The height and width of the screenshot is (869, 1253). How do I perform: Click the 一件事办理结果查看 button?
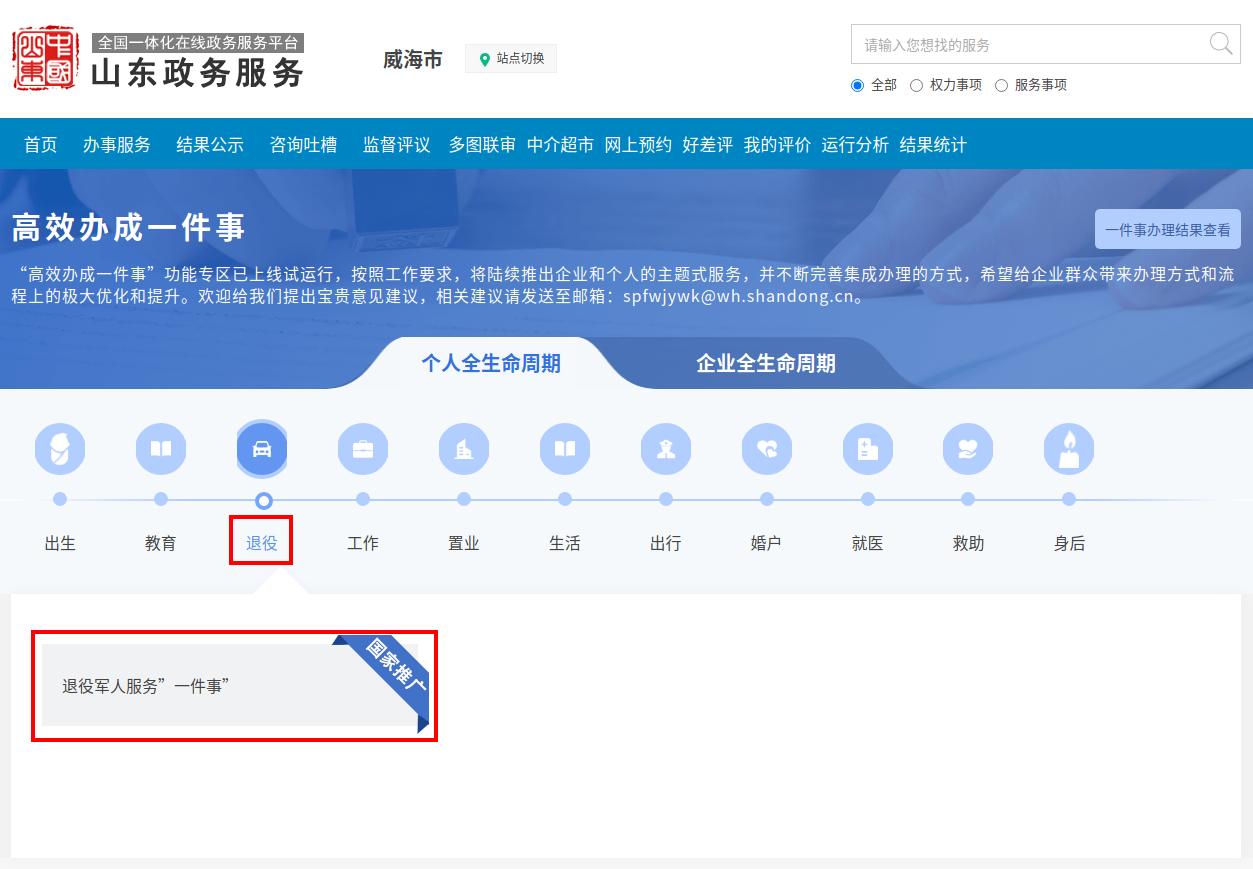coord(1167,229)
